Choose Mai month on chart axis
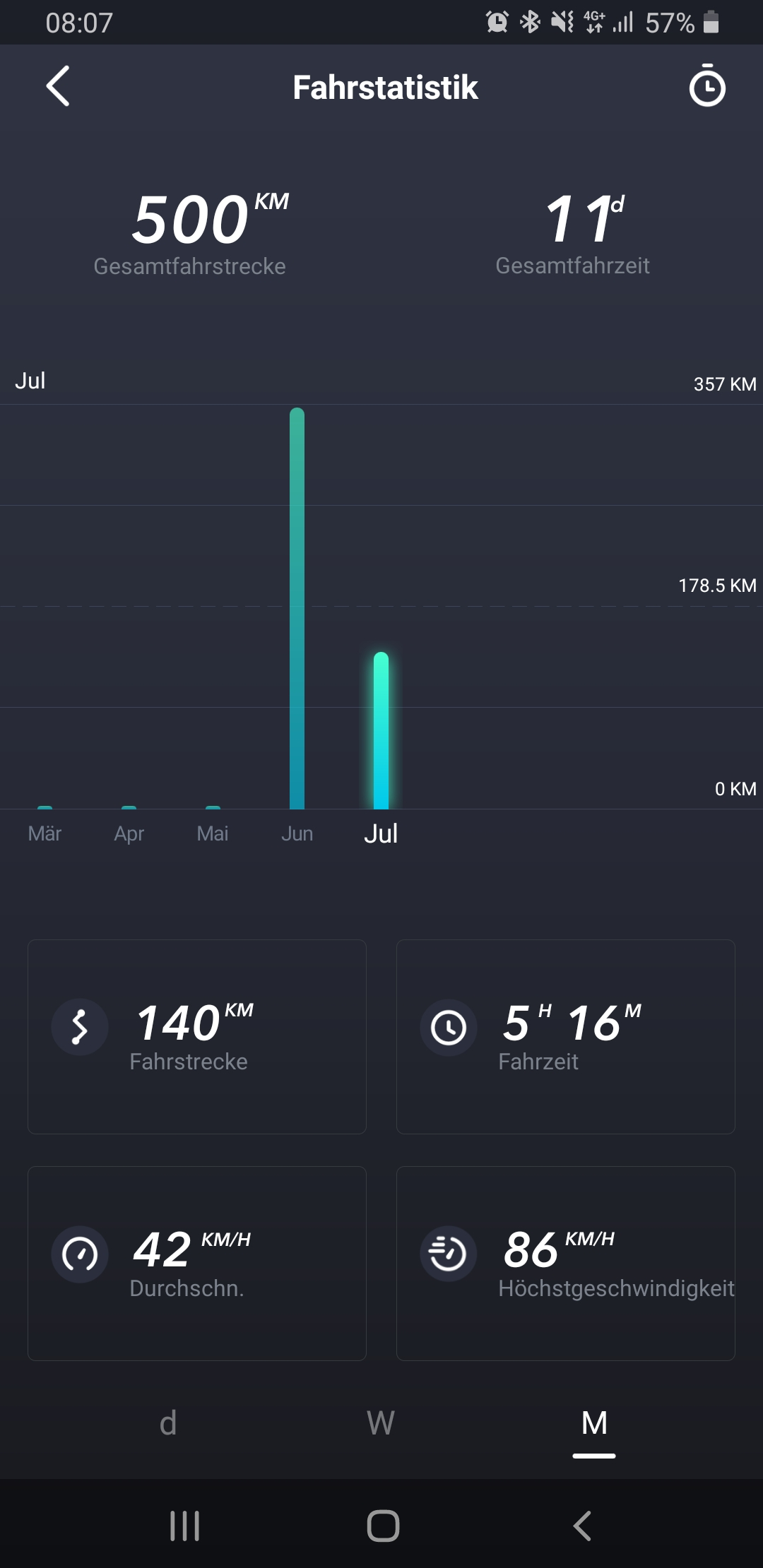This screenshot has width=763, height=1568. click(213, 833)
